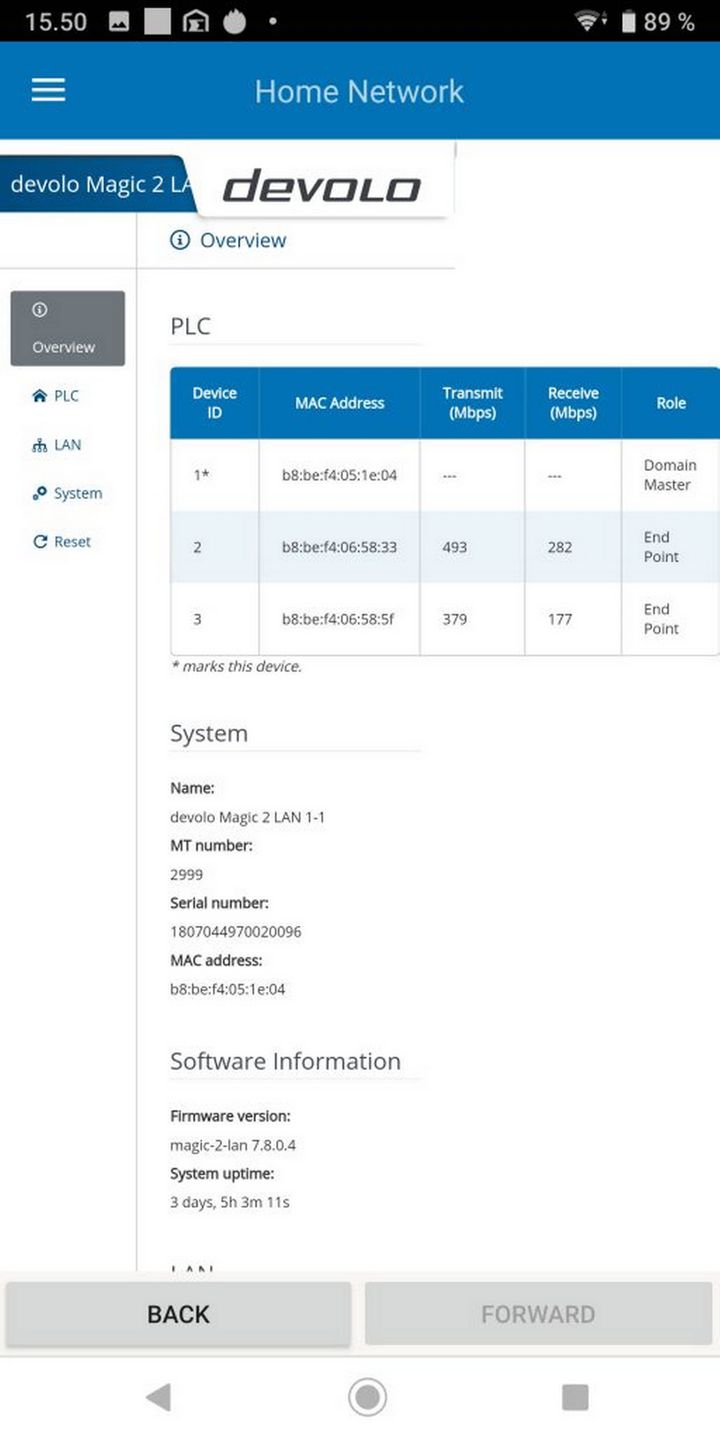Tap the Transmit (Mbps) column header

pyautogui.click(x=472, y=403)
